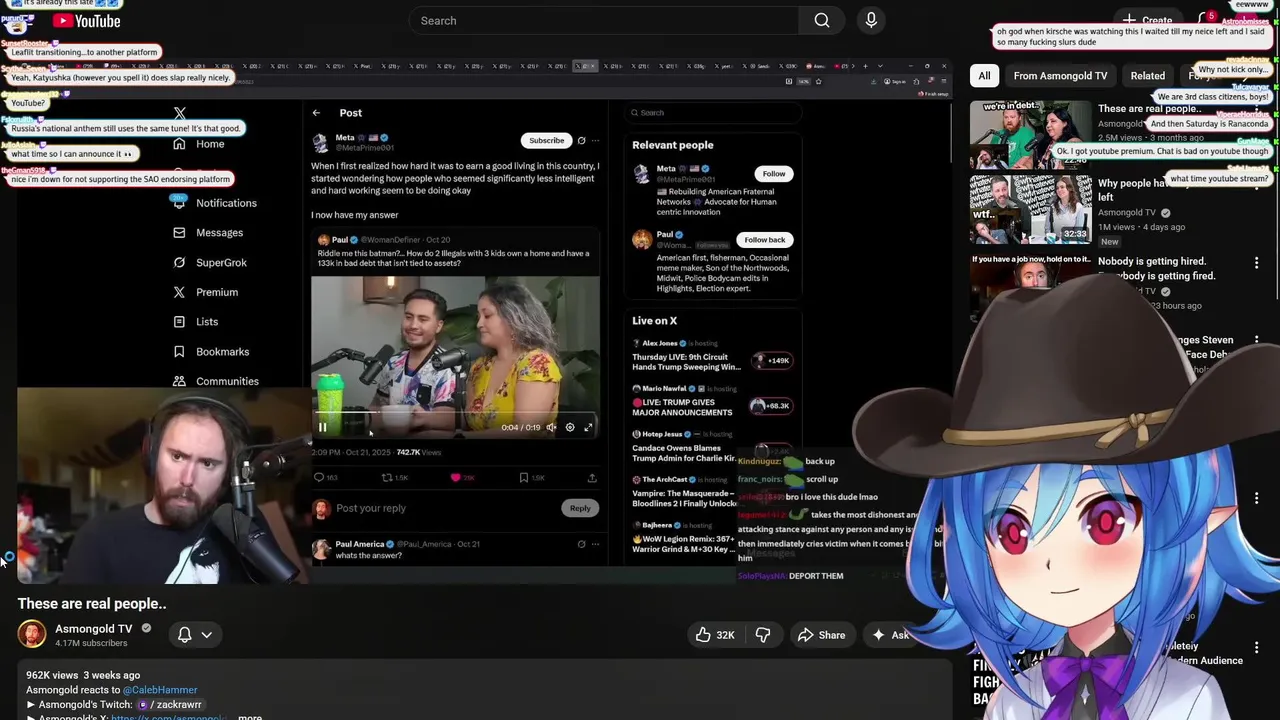Open more options on Meta's post
Viewport: 1280px width, 720px height.
pos(596,141)
